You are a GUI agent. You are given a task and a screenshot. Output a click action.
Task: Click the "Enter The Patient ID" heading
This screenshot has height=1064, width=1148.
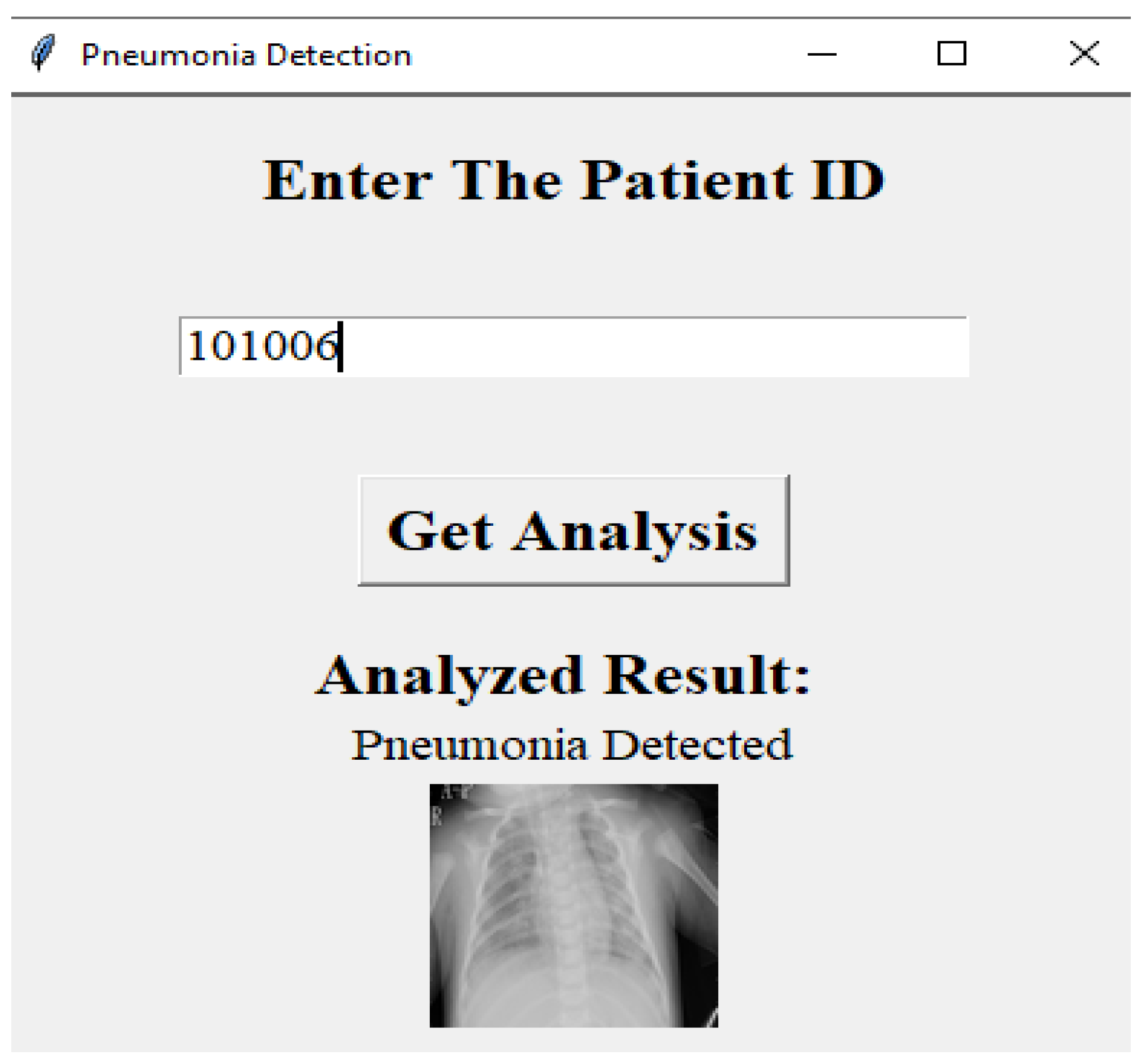[x=573, y=181]
